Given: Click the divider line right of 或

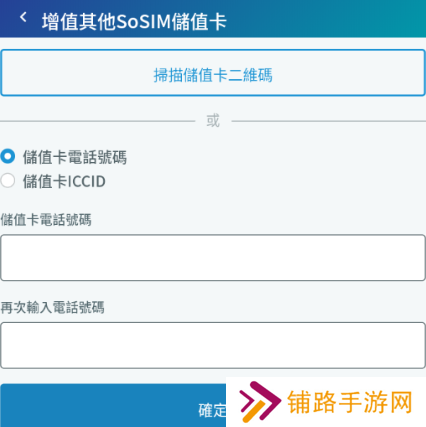Looking at the screenshot, I should click(x=329, y=121).
